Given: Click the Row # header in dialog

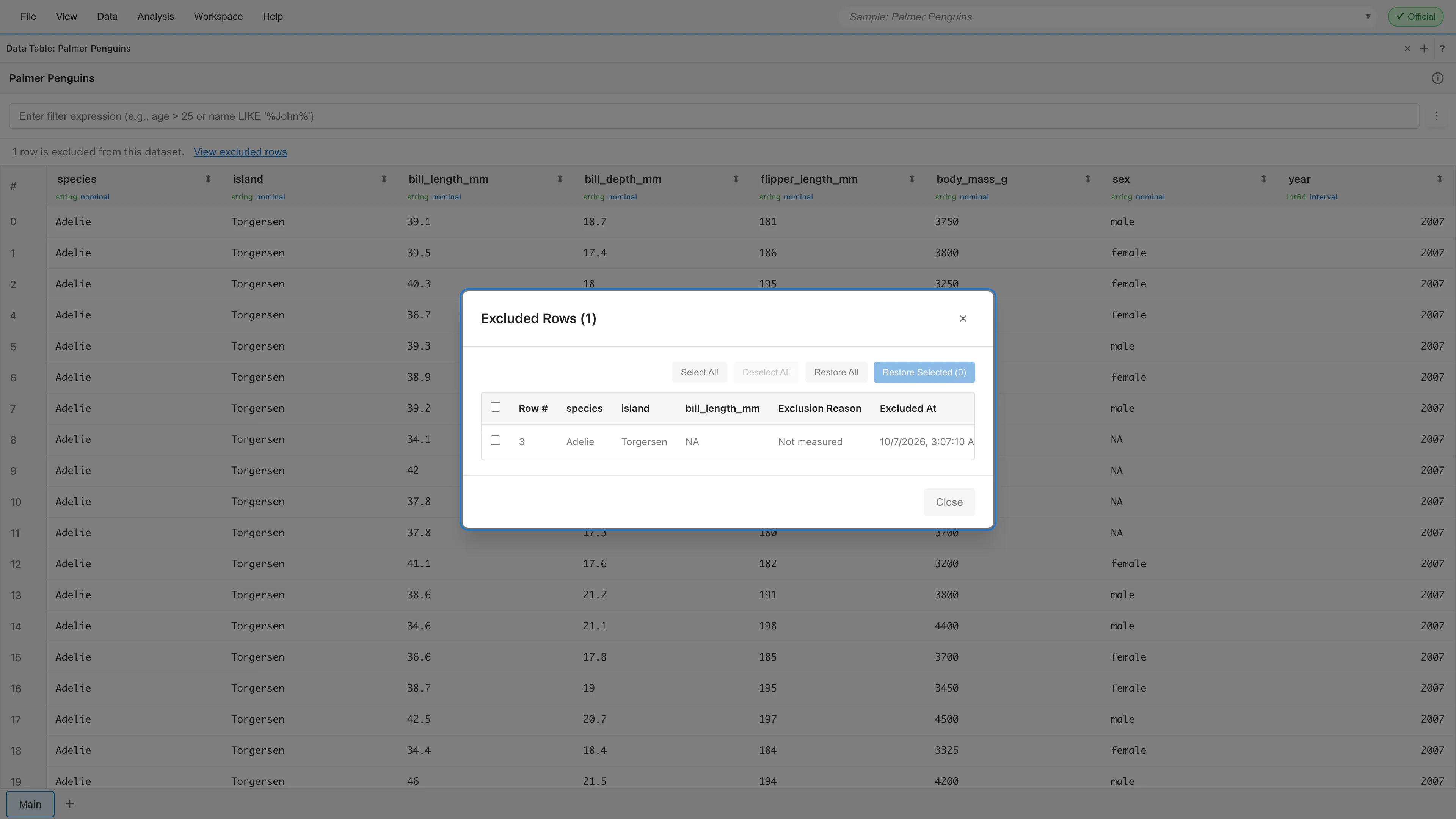Looking at the screenshot, I should coord(533,408).
